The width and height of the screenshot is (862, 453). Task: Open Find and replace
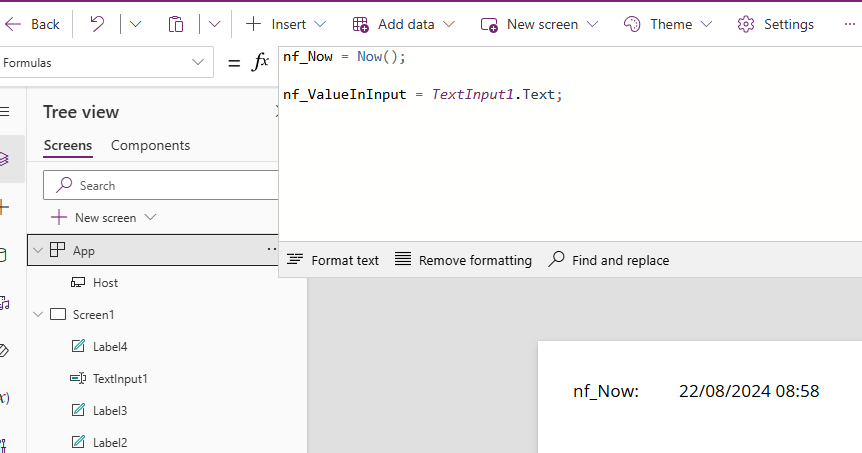pos(609,260)
